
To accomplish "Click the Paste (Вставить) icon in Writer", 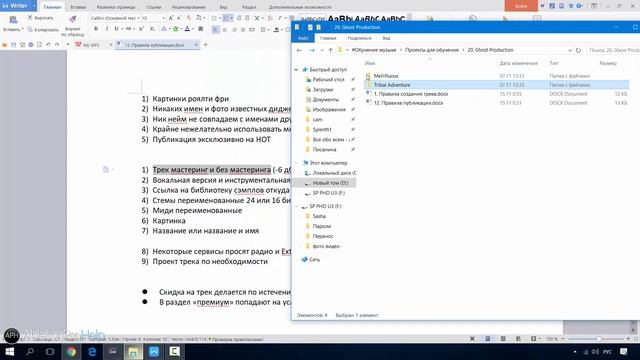I will (x=13, y=20).
